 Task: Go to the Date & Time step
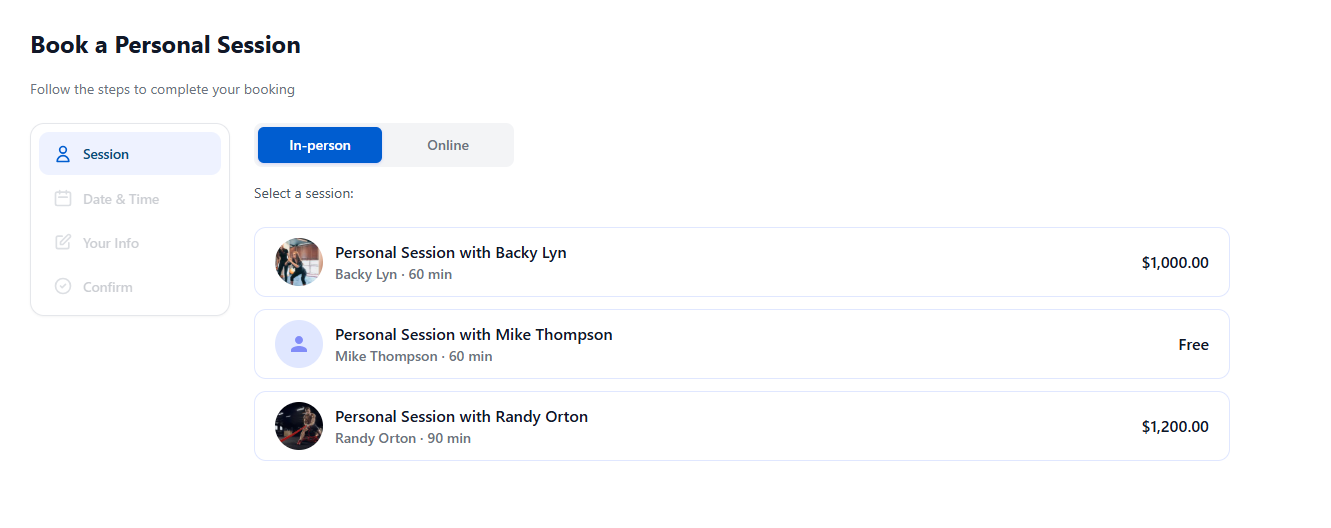(x=121, y=199)
